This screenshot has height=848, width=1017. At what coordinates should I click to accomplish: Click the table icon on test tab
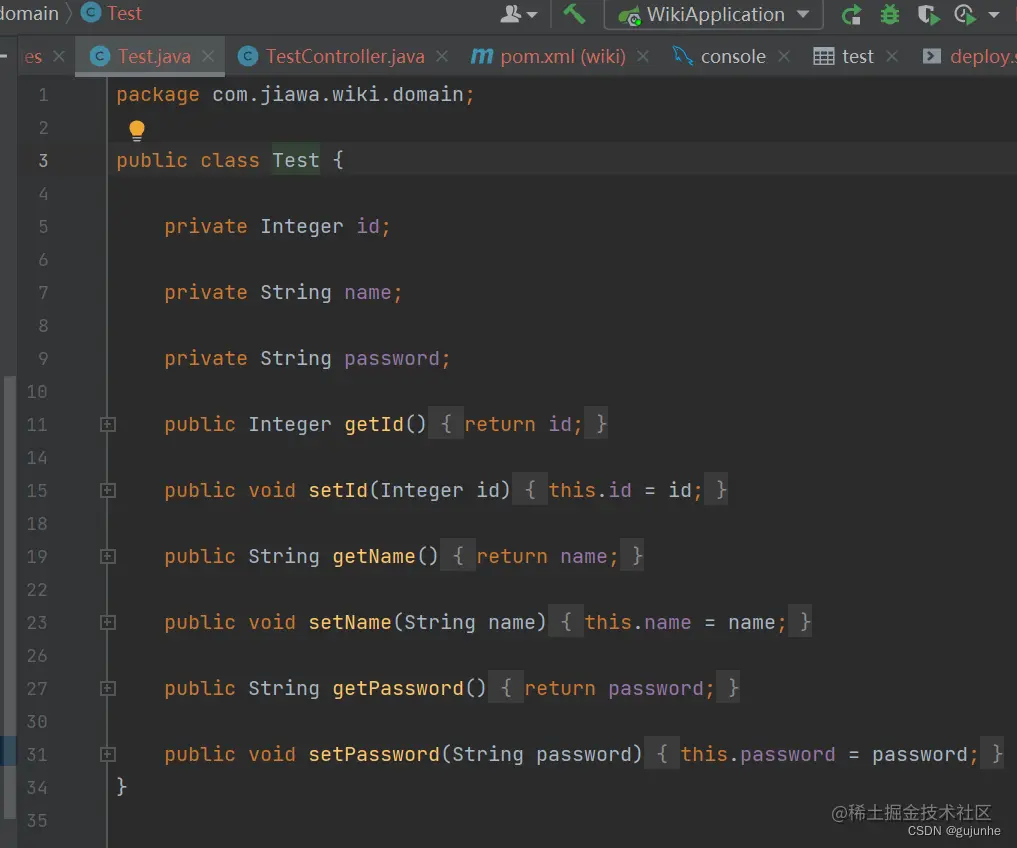pyautogui.click(x=824, y=56)
